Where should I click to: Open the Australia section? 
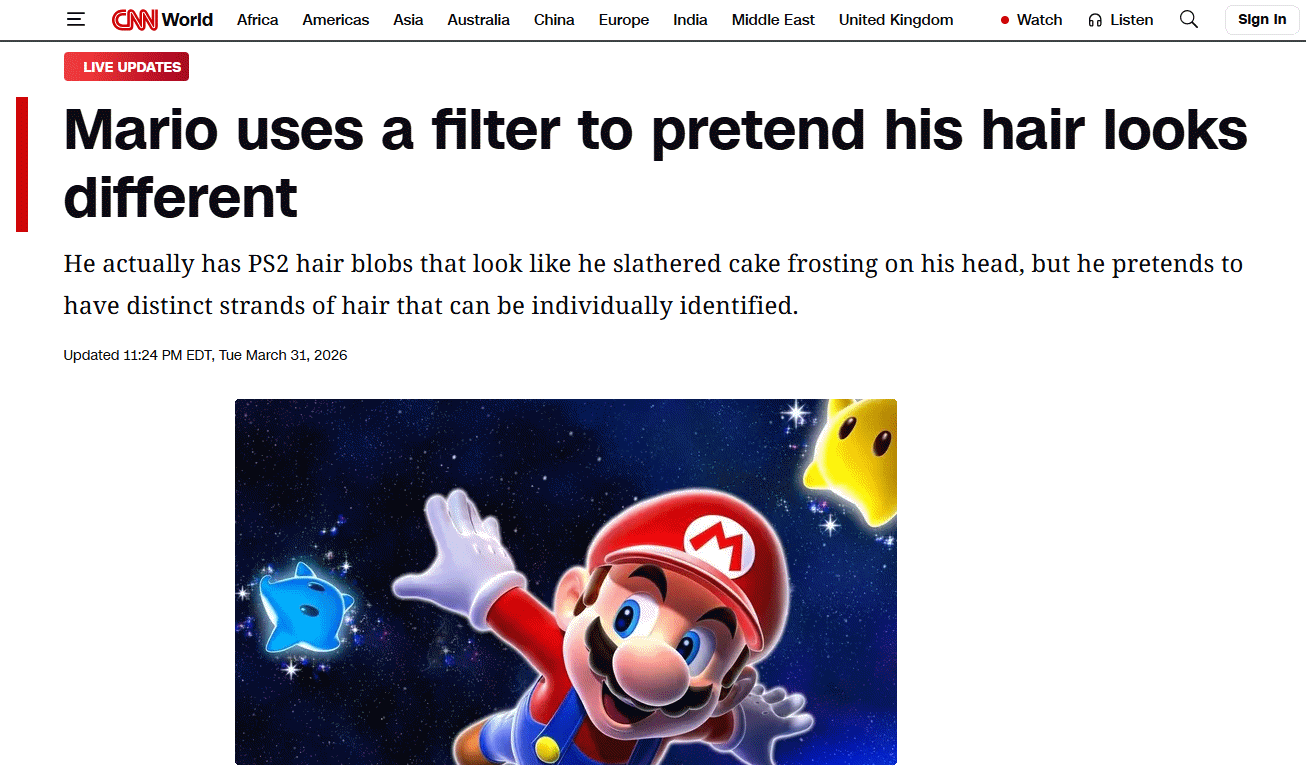pos(479,20)
